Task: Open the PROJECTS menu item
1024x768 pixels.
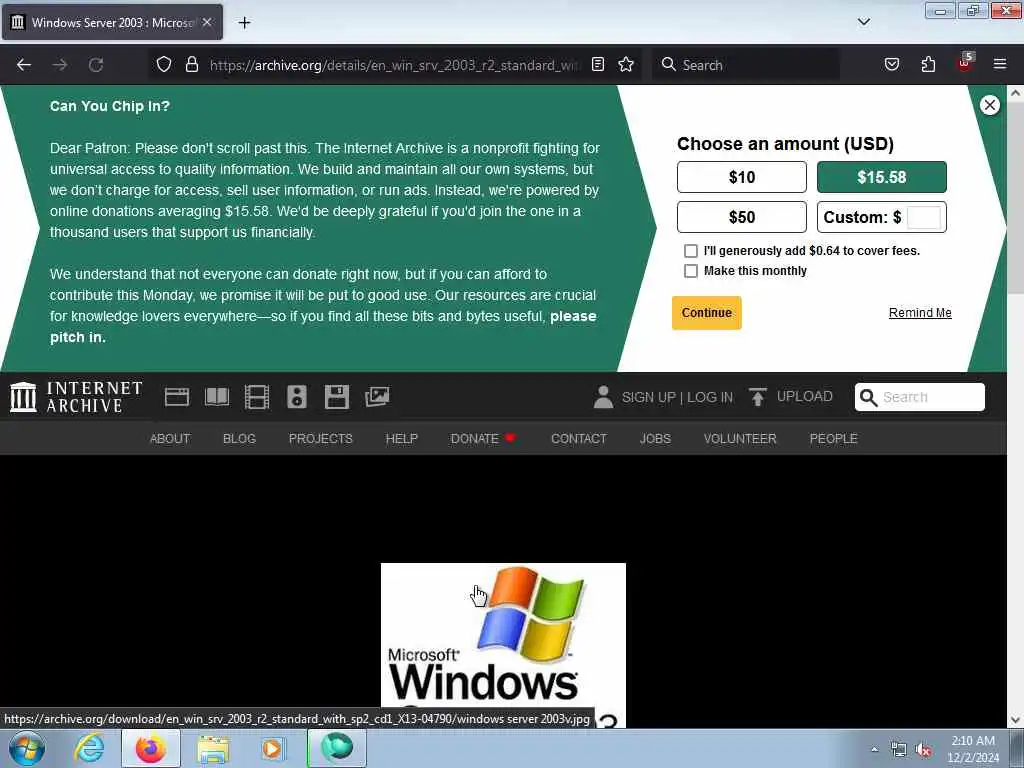Action: point(321,439)
